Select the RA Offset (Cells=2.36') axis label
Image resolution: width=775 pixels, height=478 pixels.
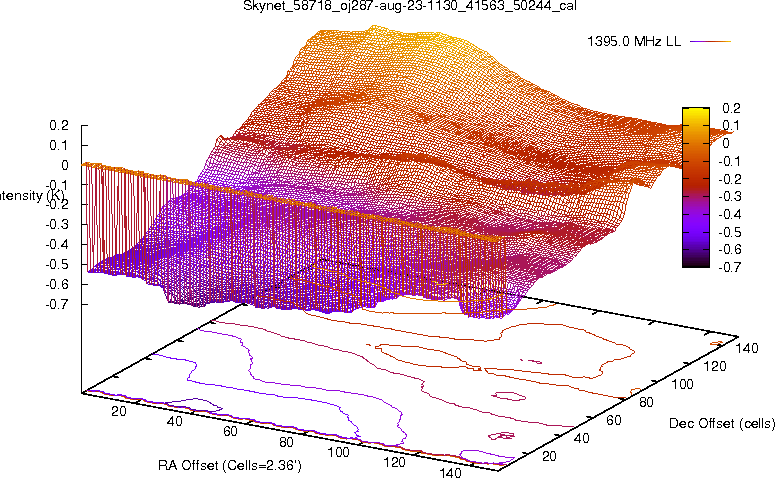tap(230, 465)
